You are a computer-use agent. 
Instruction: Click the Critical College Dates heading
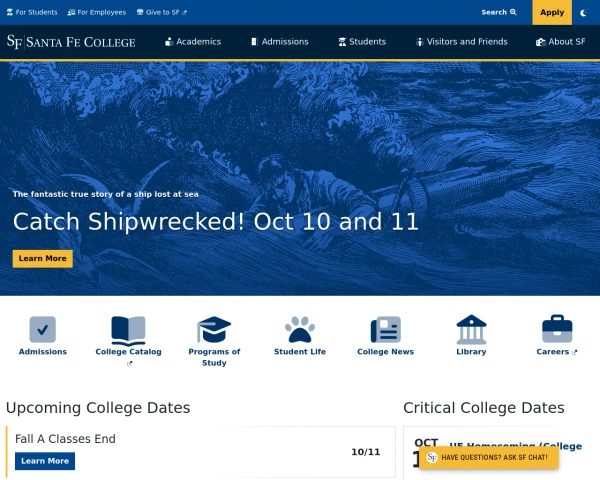click(x=484, y=408)
